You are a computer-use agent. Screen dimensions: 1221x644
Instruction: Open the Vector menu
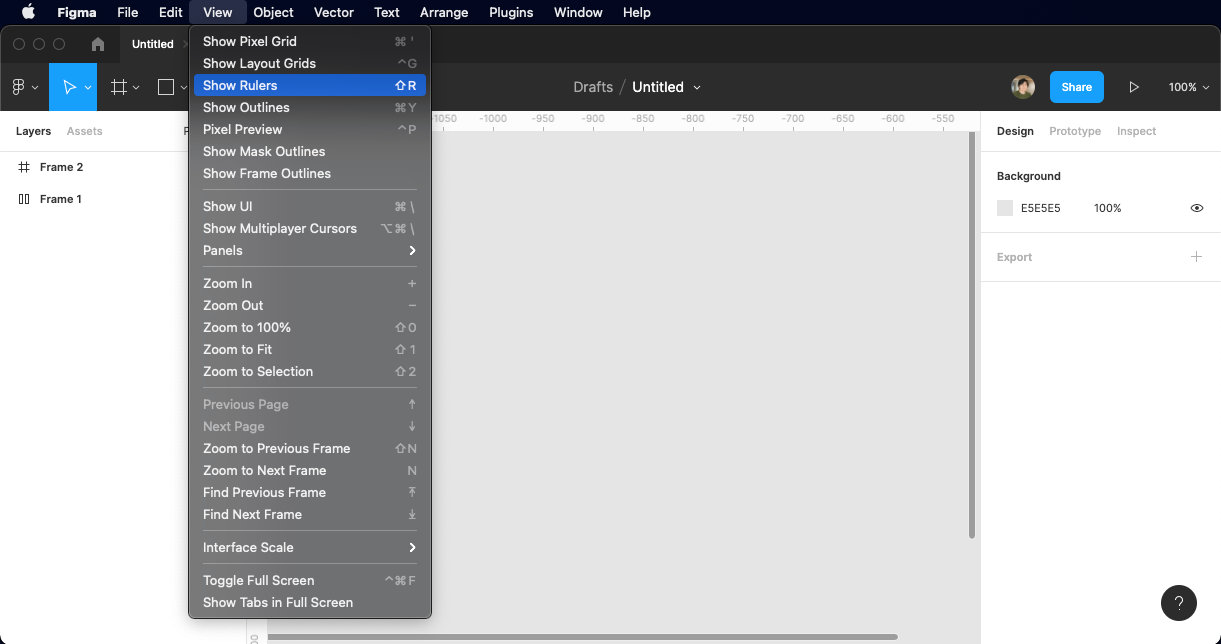click(334, 12)
